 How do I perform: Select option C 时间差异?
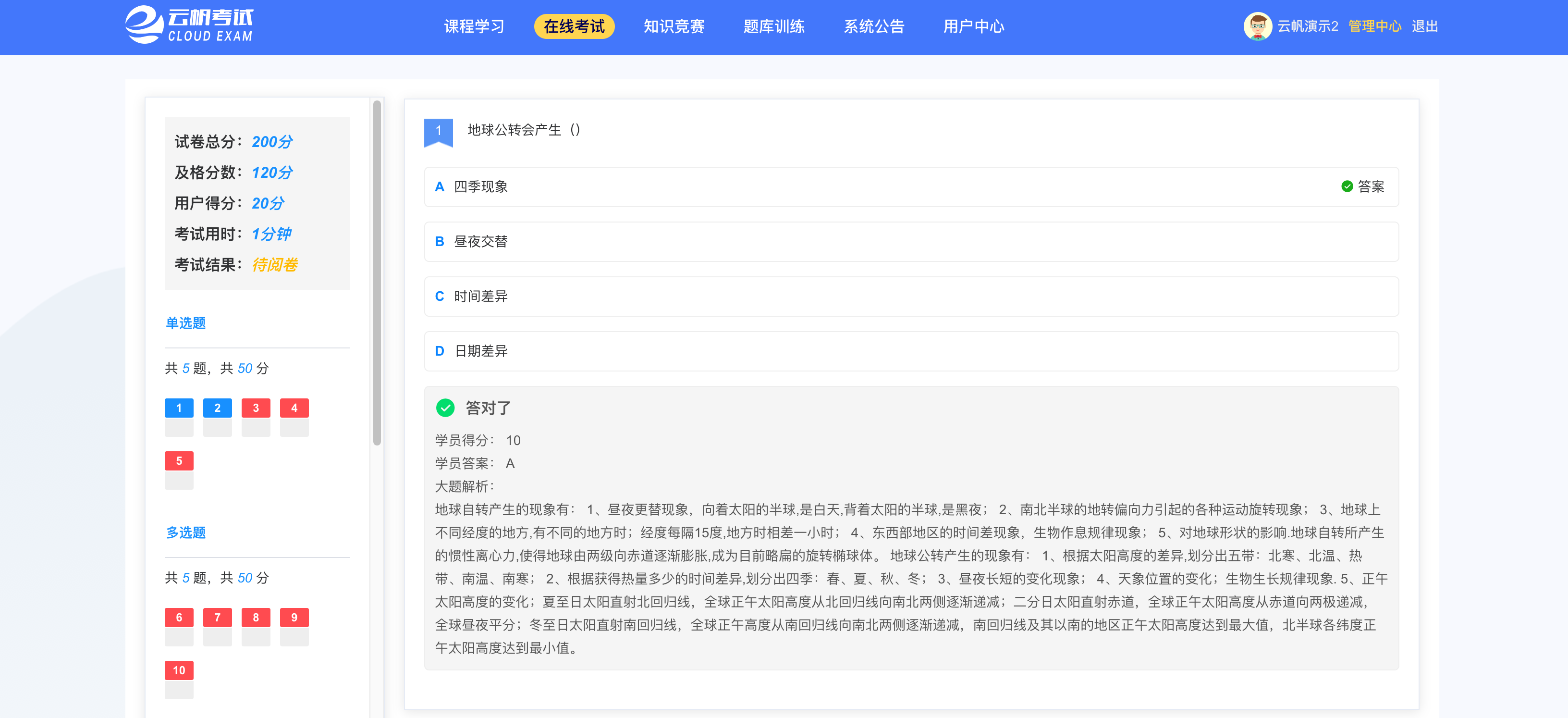(911, 297)
